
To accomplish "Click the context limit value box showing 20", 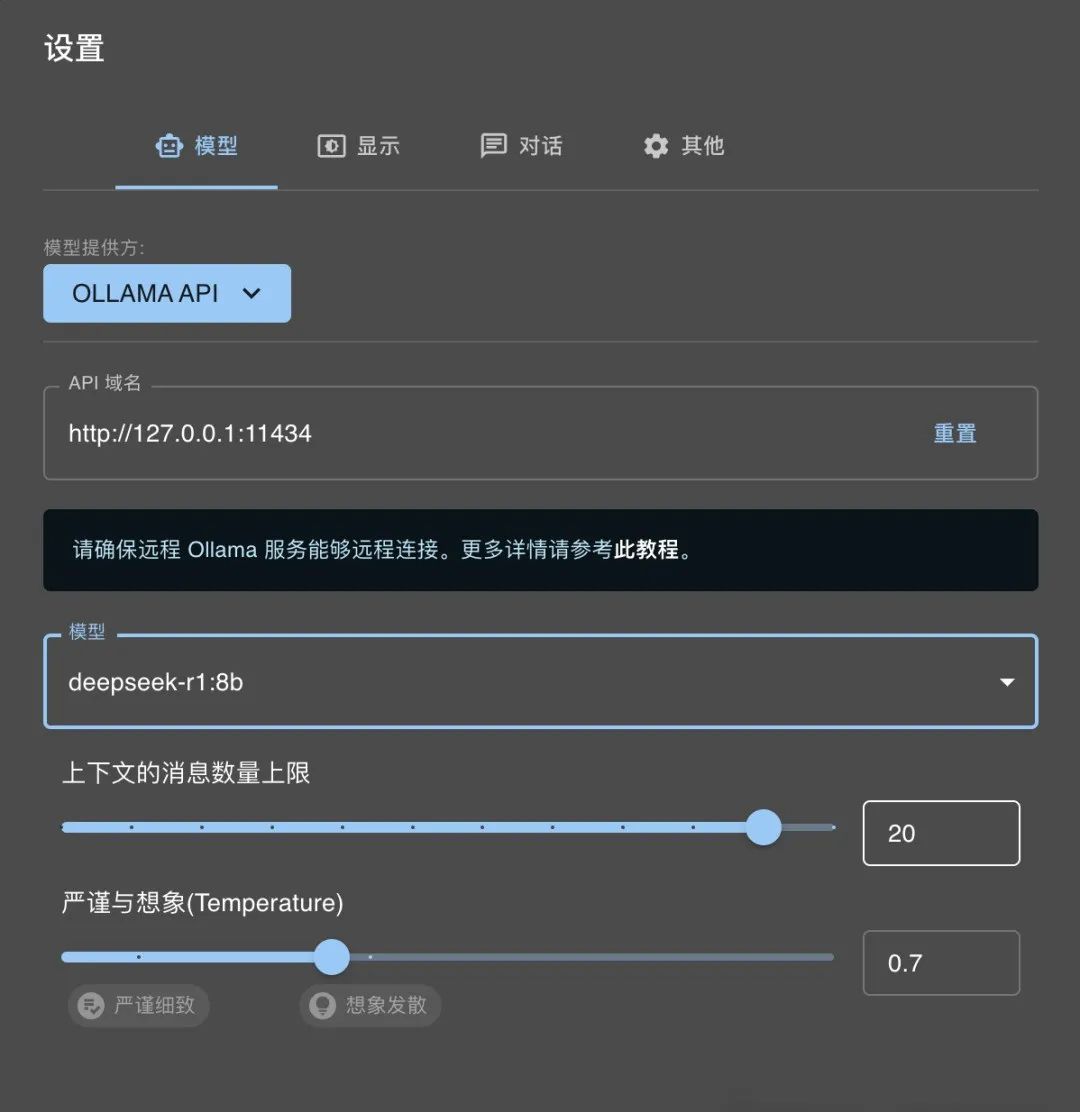I will pyautogui.click(x=941, y=833).
